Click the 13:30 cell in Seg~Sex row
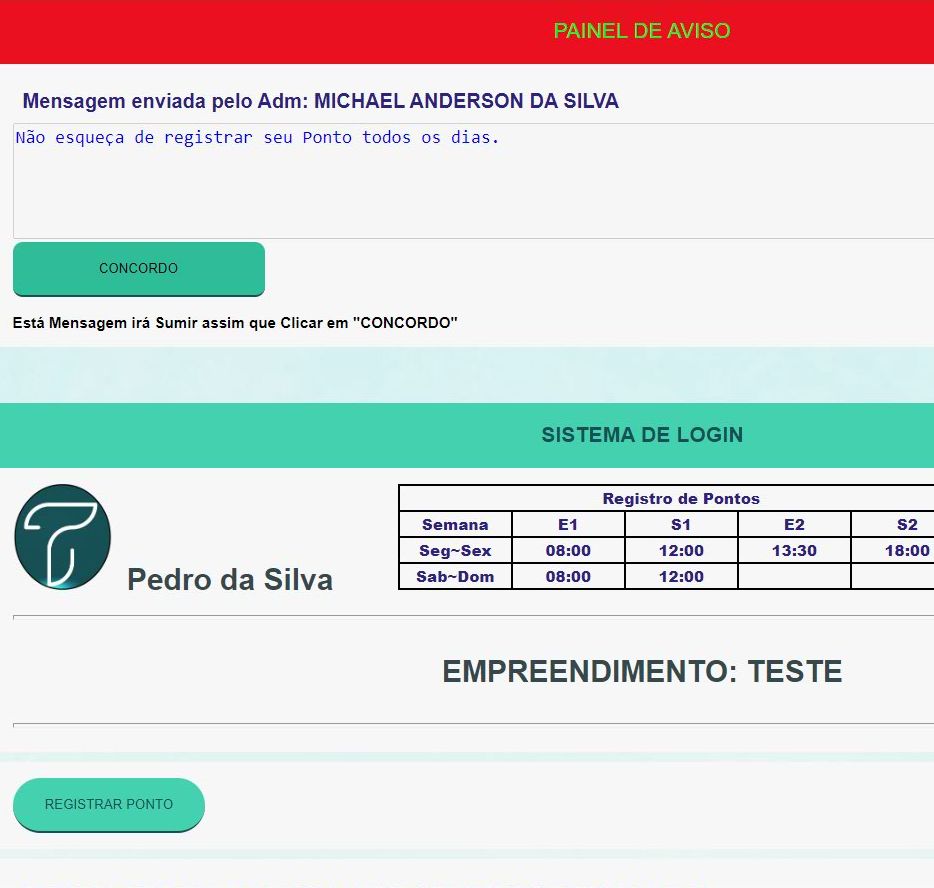This screenshot has width=934, height=888. [x=794, y=551]
